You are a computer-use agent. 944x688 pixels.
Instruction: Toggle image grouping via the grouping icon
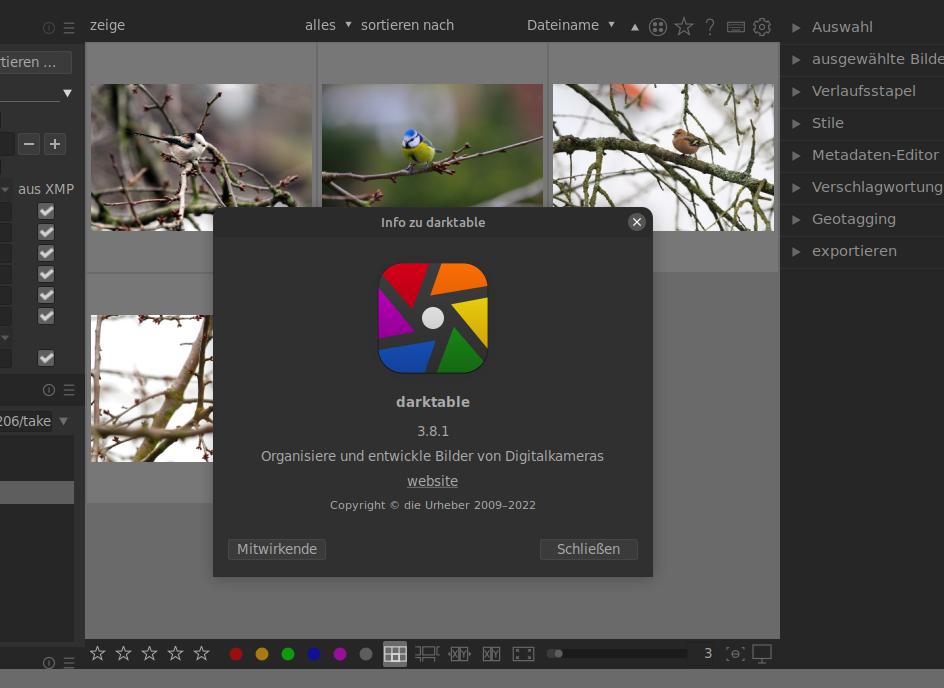pyautogui.click(x=658, y=27)
